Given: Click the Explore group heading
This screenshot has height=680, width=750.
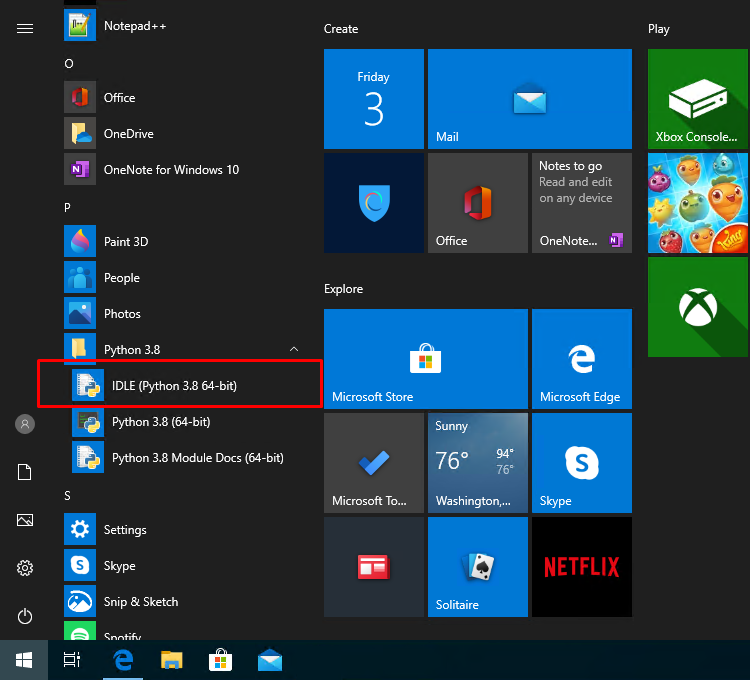Looking at the screenshot, I should 343,289.
